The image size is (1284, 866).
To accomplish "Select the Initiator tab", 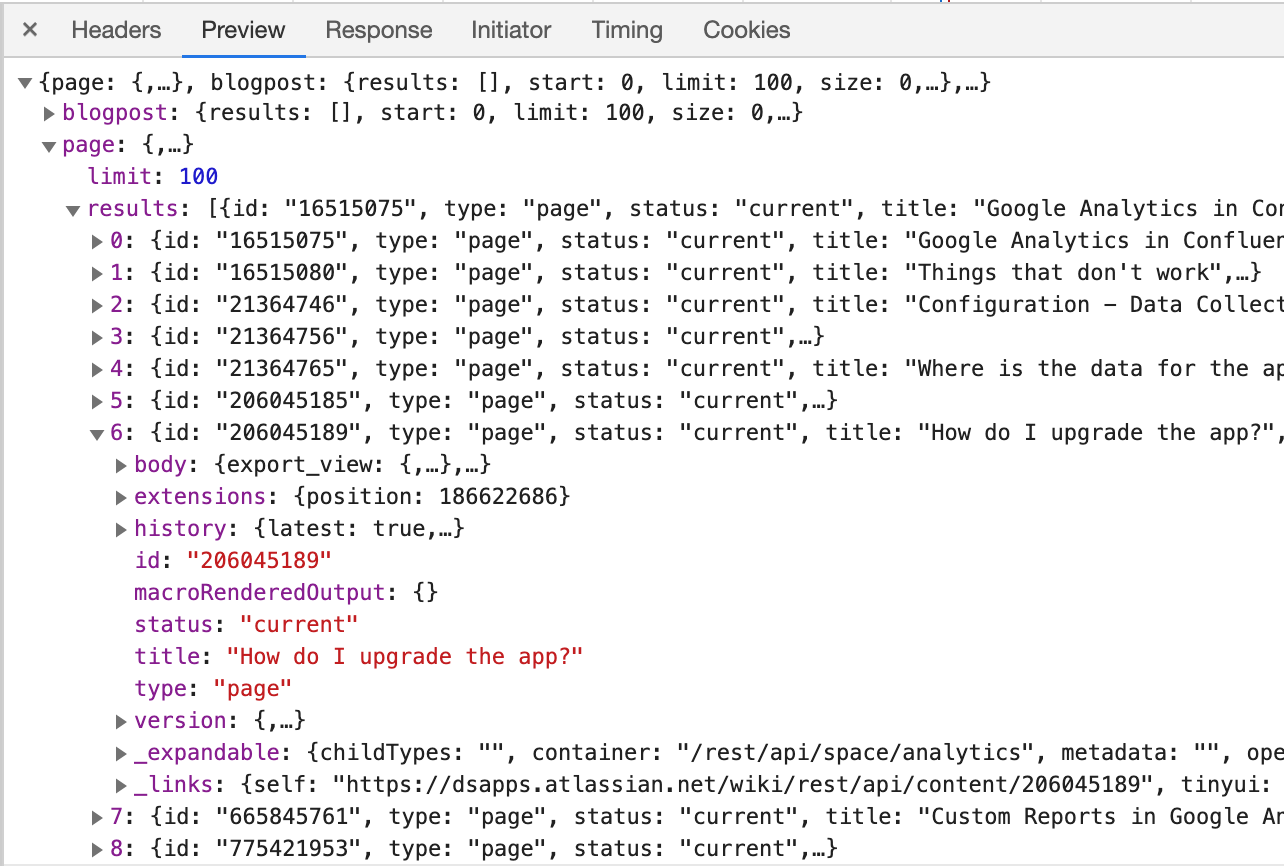I will [x=511, y=30].
